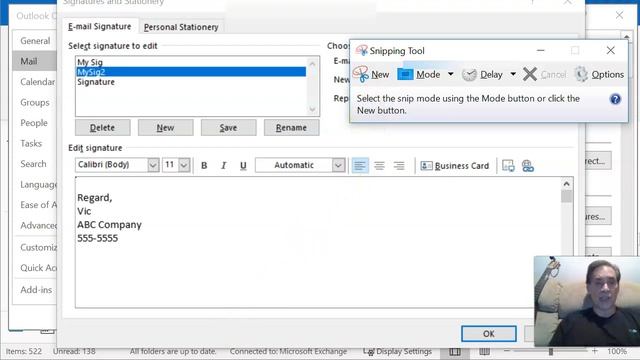Minimize the Snipping Tool window
The image size is (640, 360).
541,51
